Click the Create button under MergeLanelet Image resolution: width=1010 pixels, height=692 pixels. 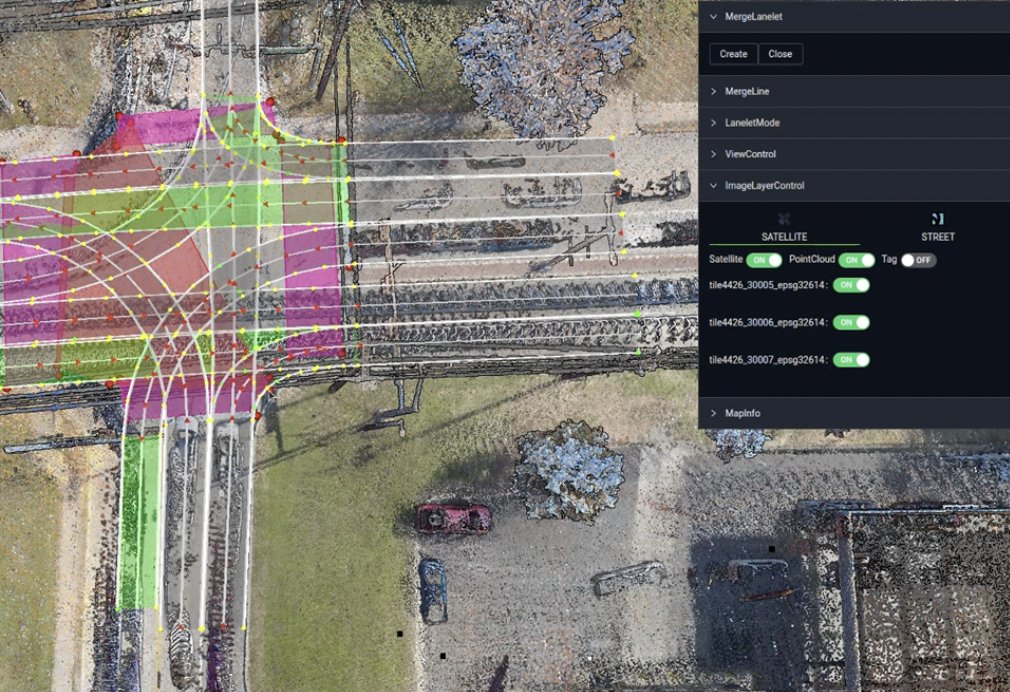click(x=732, y=53)
